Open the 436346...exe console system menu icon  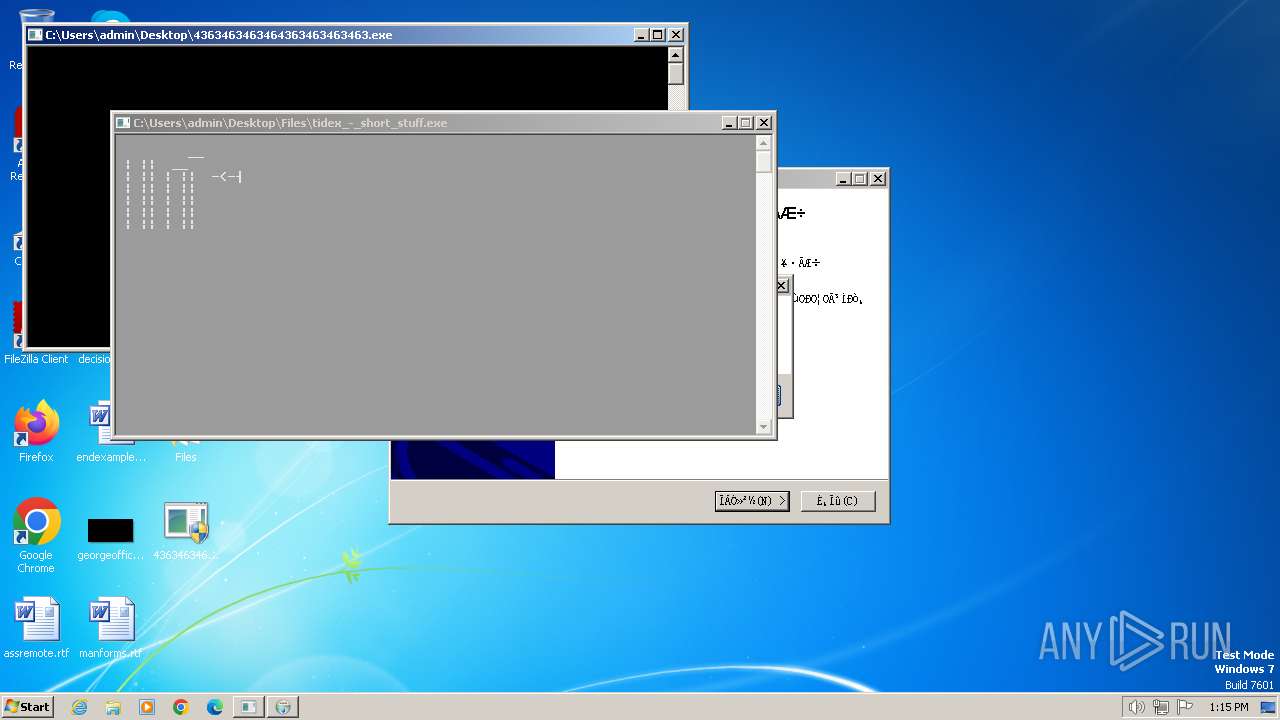[x=35, y=35]
